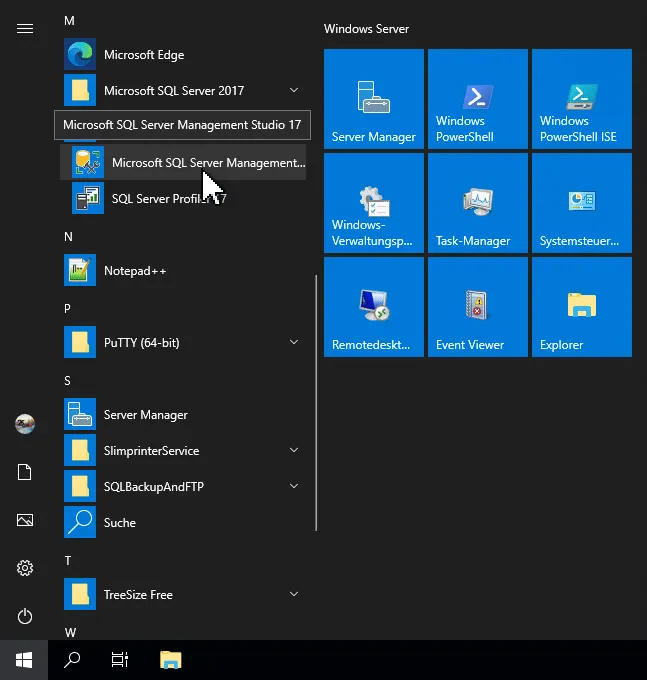This screenshot has width=647, height=680.
Task: Expand the TreeSize Free chevron
Action: [294, 594]
